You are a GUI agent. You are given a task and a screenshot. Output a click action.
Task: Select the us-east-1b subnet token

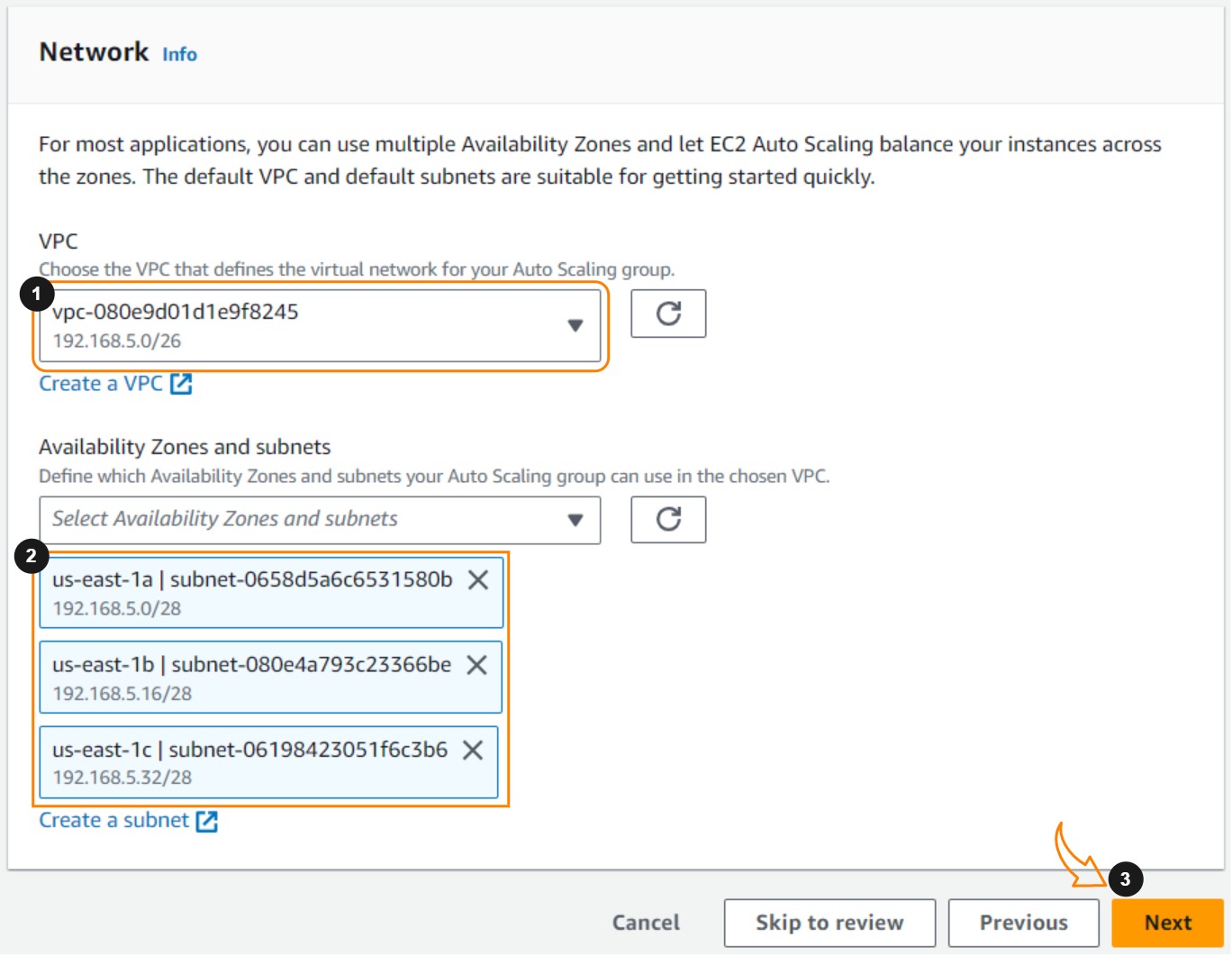(252, 678)
